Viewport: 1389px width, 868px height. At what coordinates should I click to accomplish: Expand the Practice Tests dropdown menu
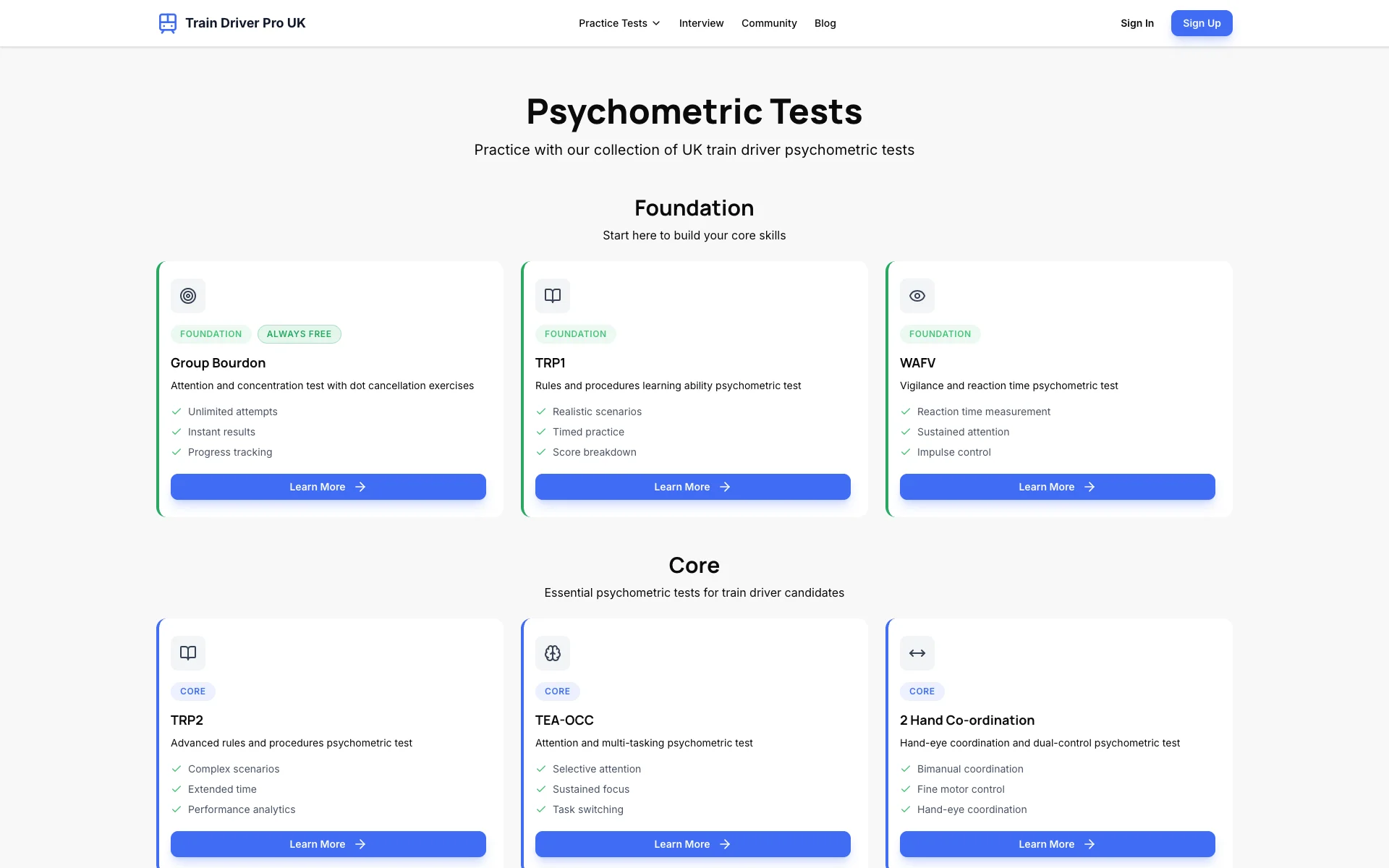pyautogui.click(x=613, y=23)
